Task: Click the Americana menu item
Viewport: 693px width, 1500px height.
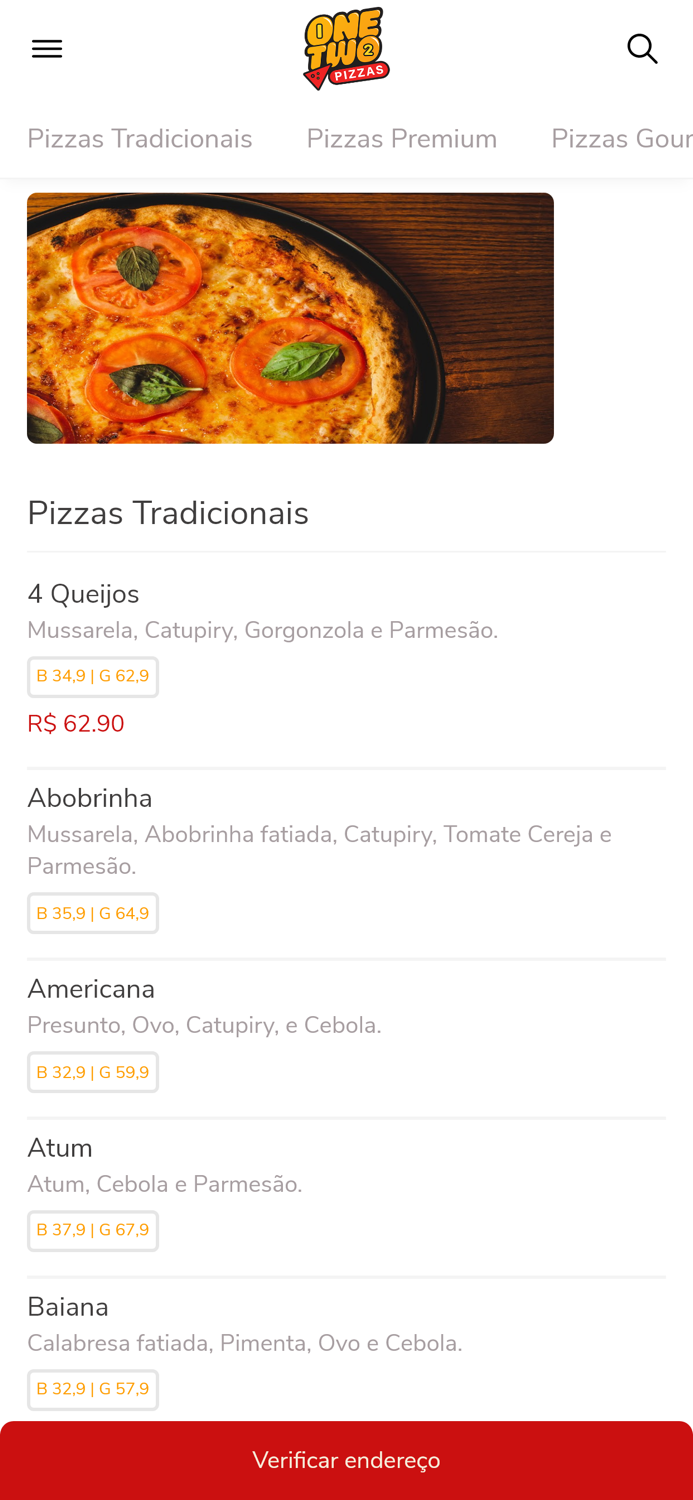Action: coord(91,988)
